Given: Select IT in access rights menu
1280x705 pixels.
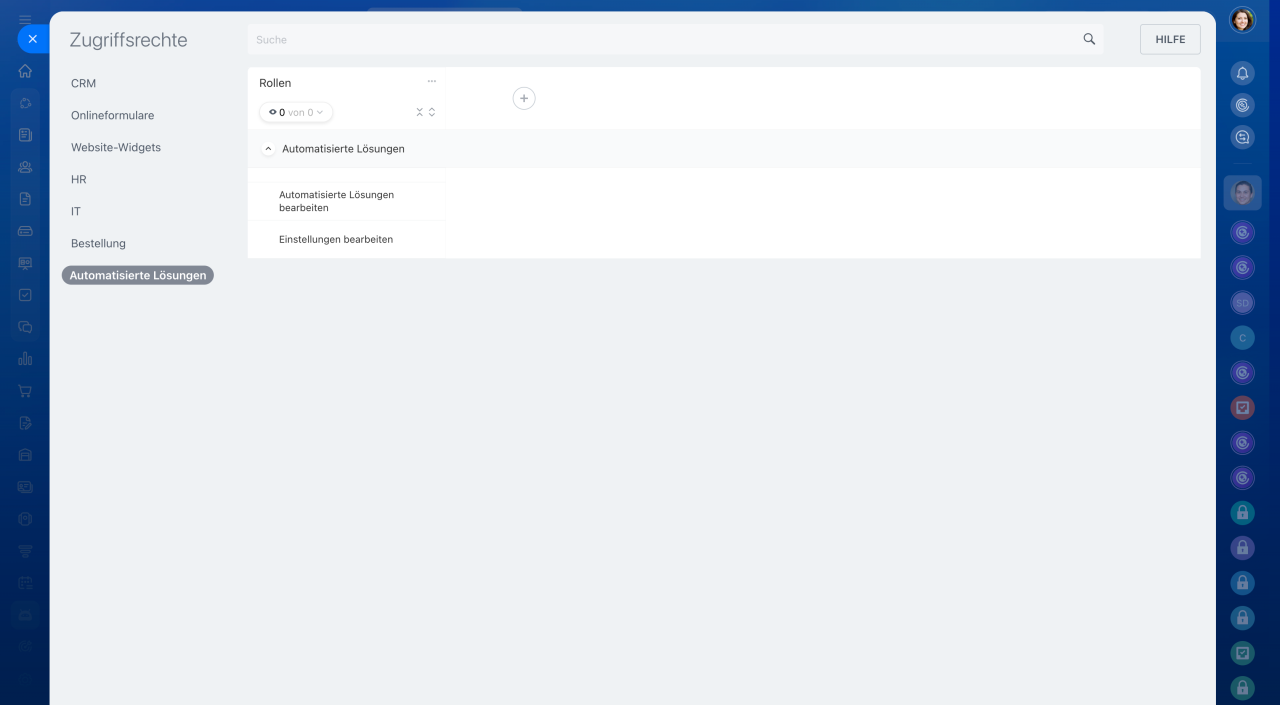Looking at the screenshot, I should pos(76,211).
